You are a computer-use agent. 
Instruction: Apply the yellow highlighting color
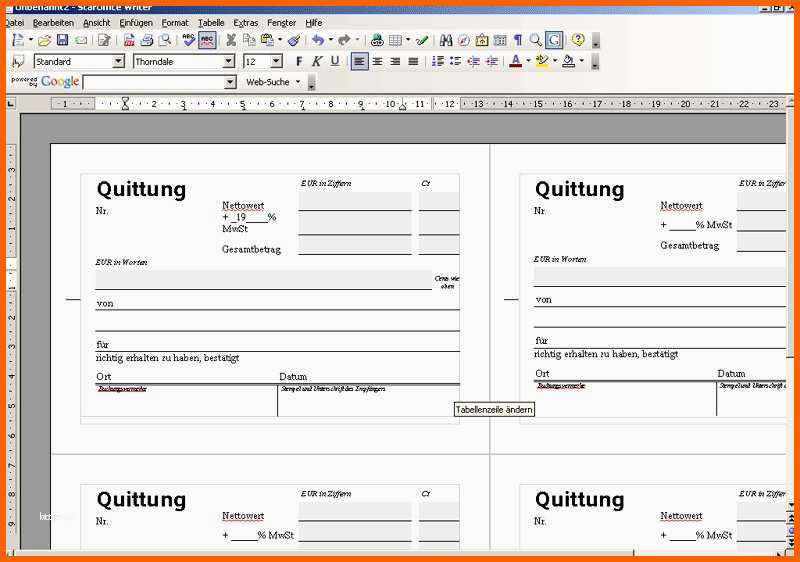[542, 62]
